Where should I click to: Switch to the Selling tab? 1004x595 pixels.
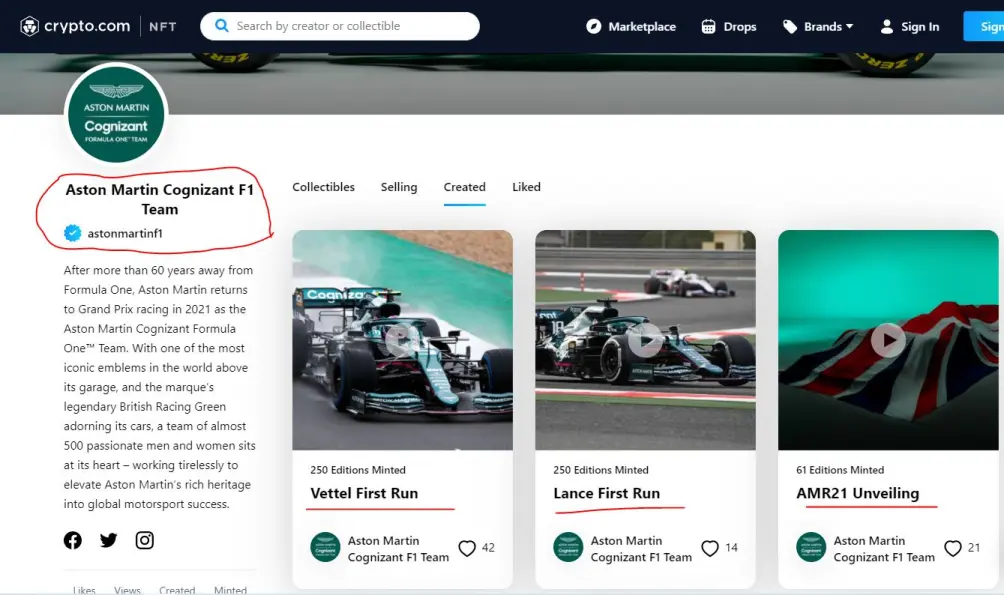tap(399, 187)
